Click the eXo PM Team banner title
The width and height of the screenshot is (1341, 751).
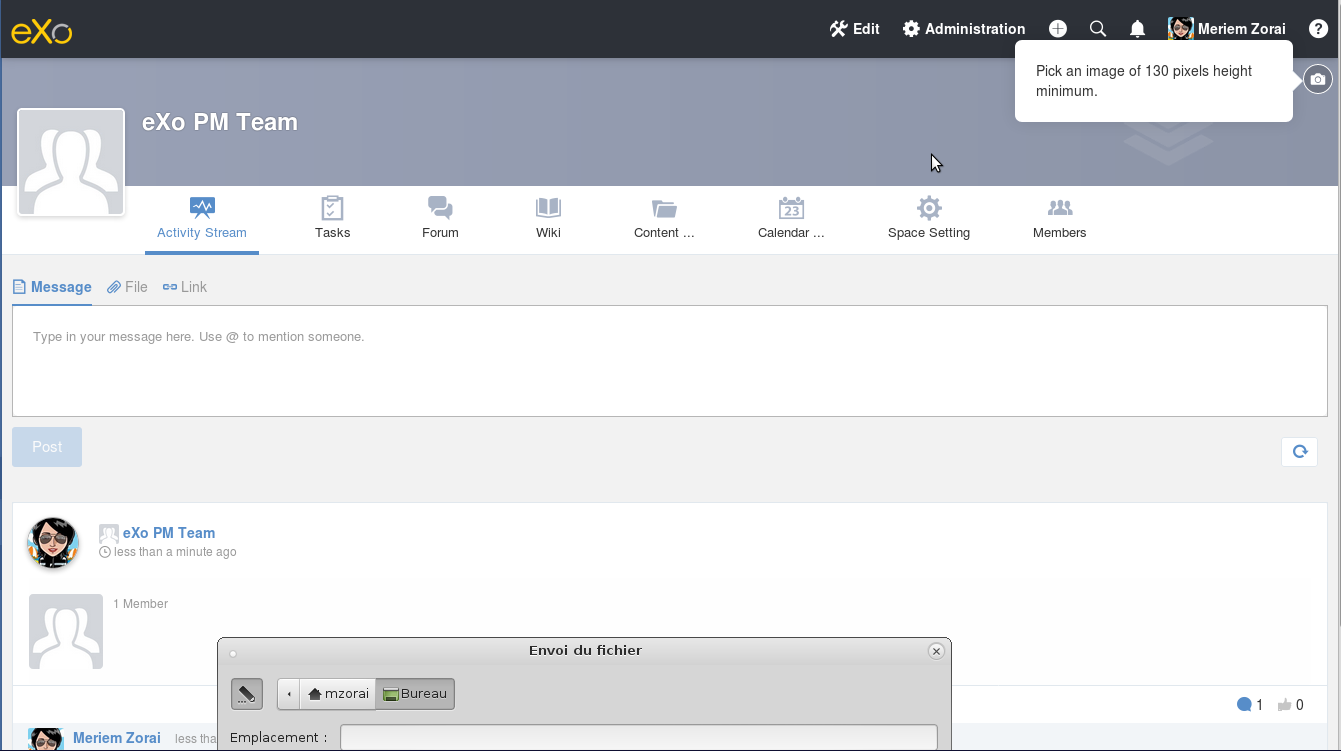coord(220,122)
